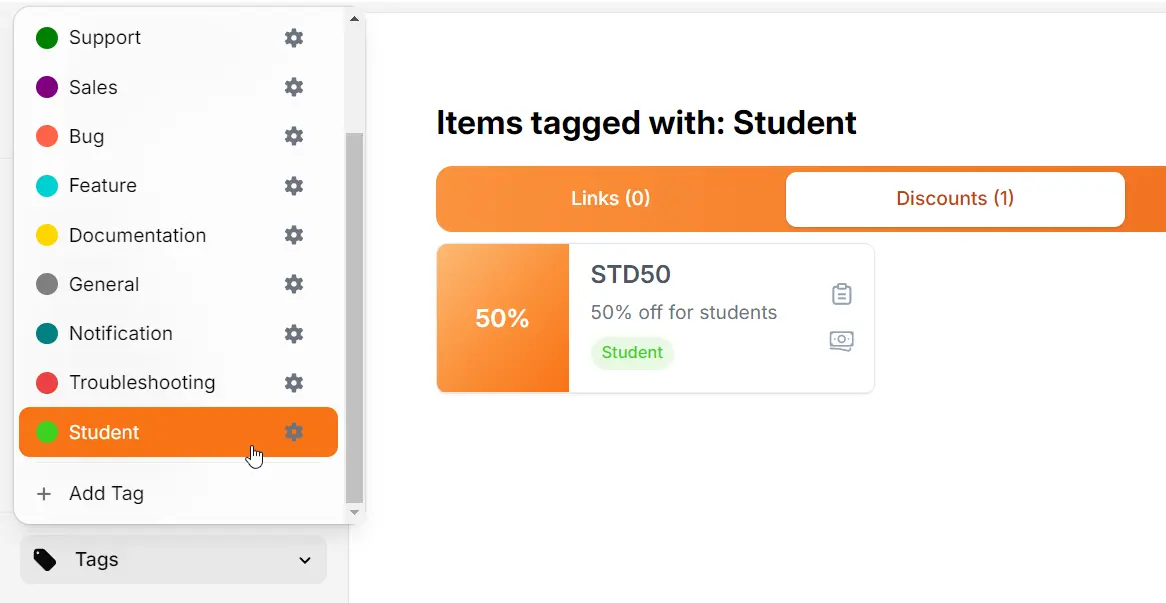Screen dimensions: 1166x603
Task: Copy the STD50 discount code via clipboard icon
Action: 841,294
